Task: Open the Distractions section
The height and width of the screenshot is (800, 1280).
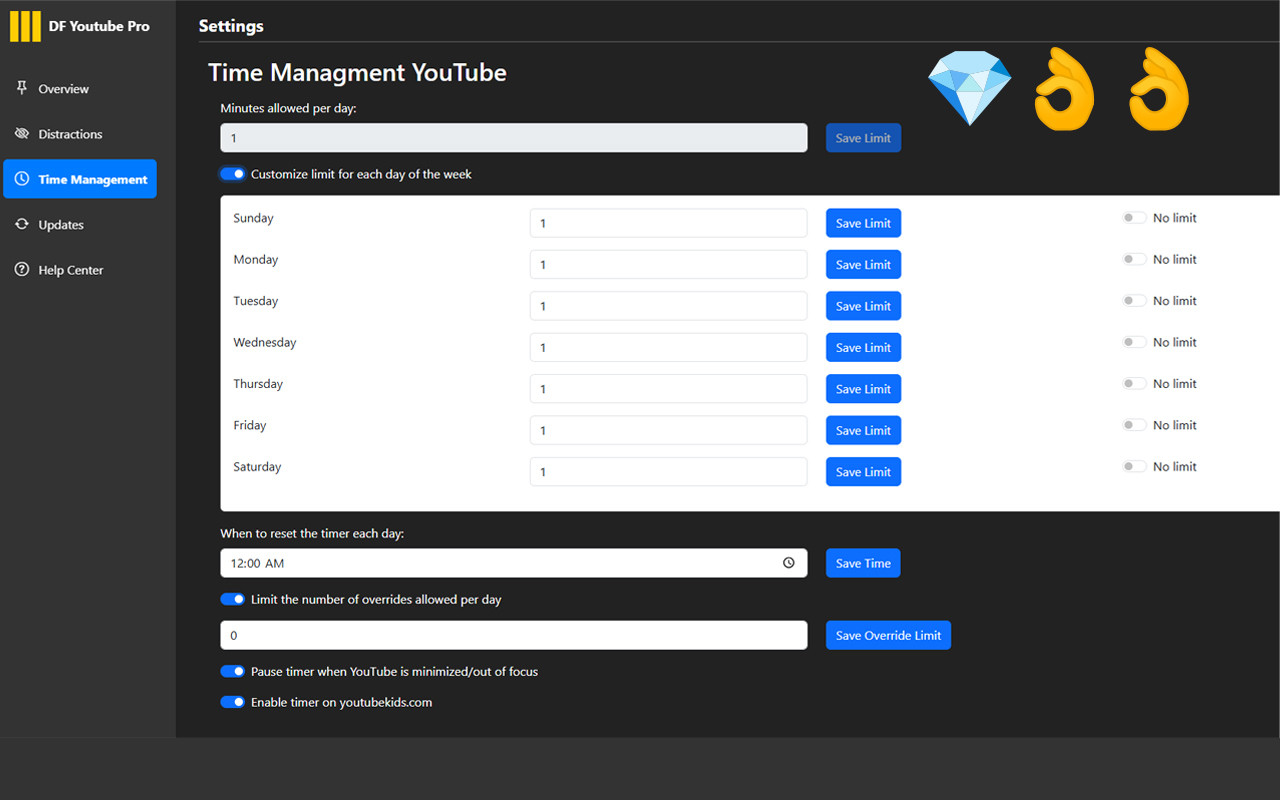Action: [79, 134]
